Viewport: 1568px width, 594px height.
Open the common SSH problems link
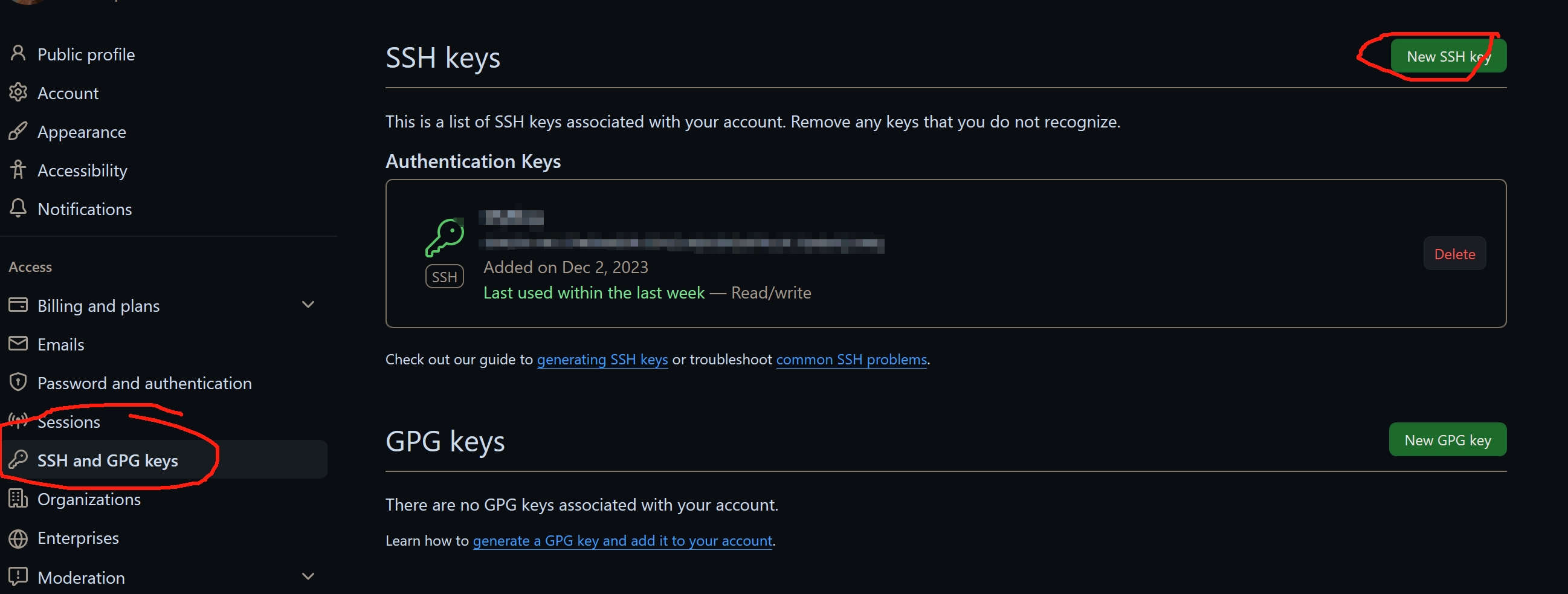851,360
